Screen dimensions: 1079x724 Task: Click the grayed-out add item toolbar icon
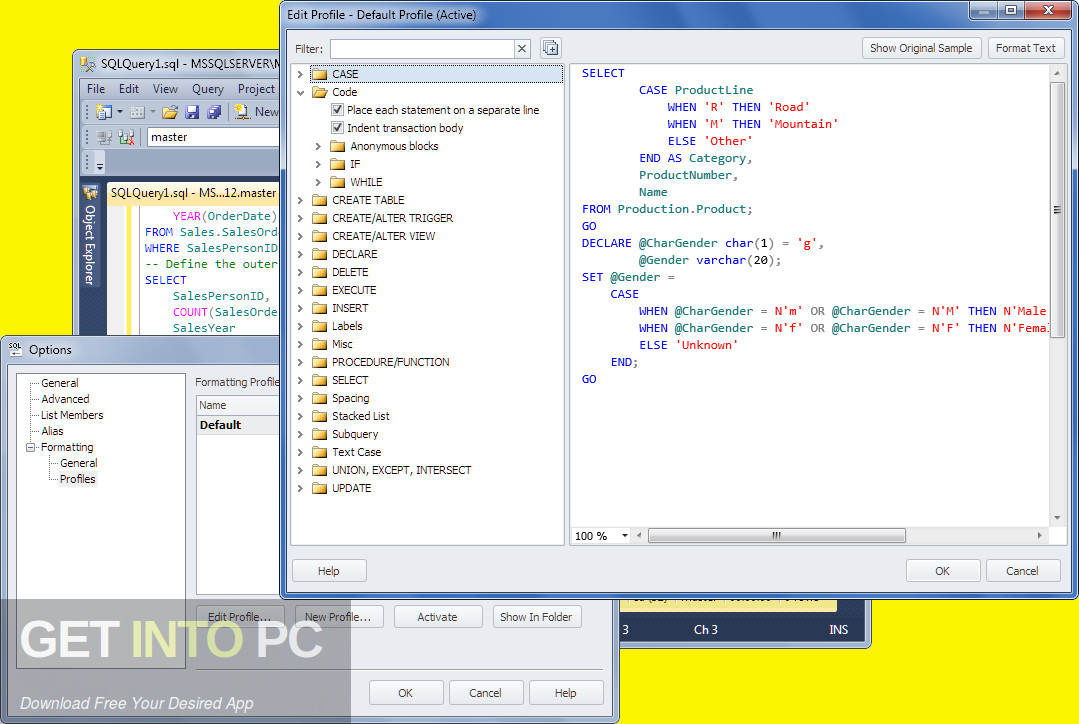(138, 111)
